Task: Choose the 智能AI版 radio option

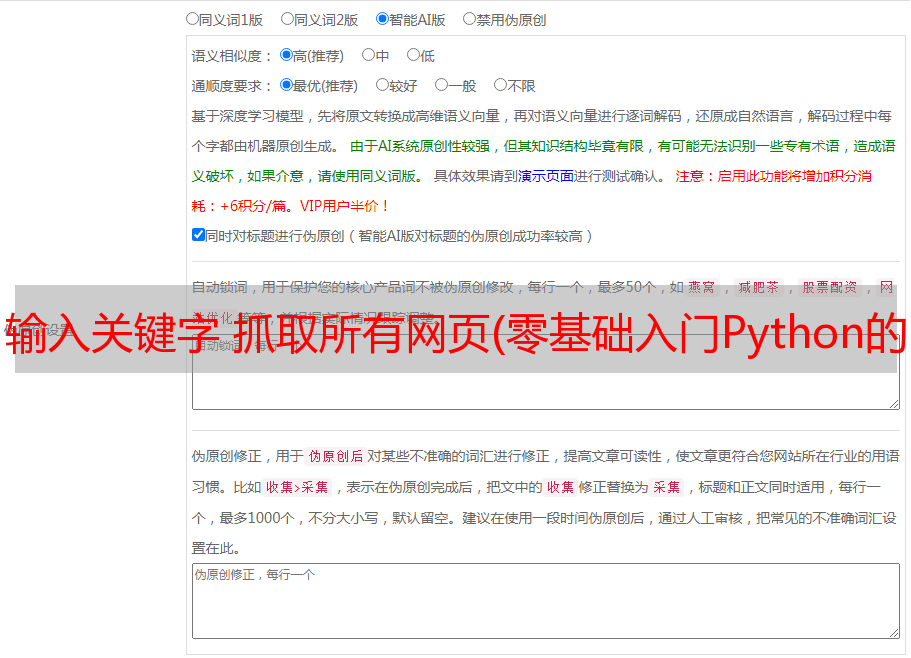Action: 382,19
